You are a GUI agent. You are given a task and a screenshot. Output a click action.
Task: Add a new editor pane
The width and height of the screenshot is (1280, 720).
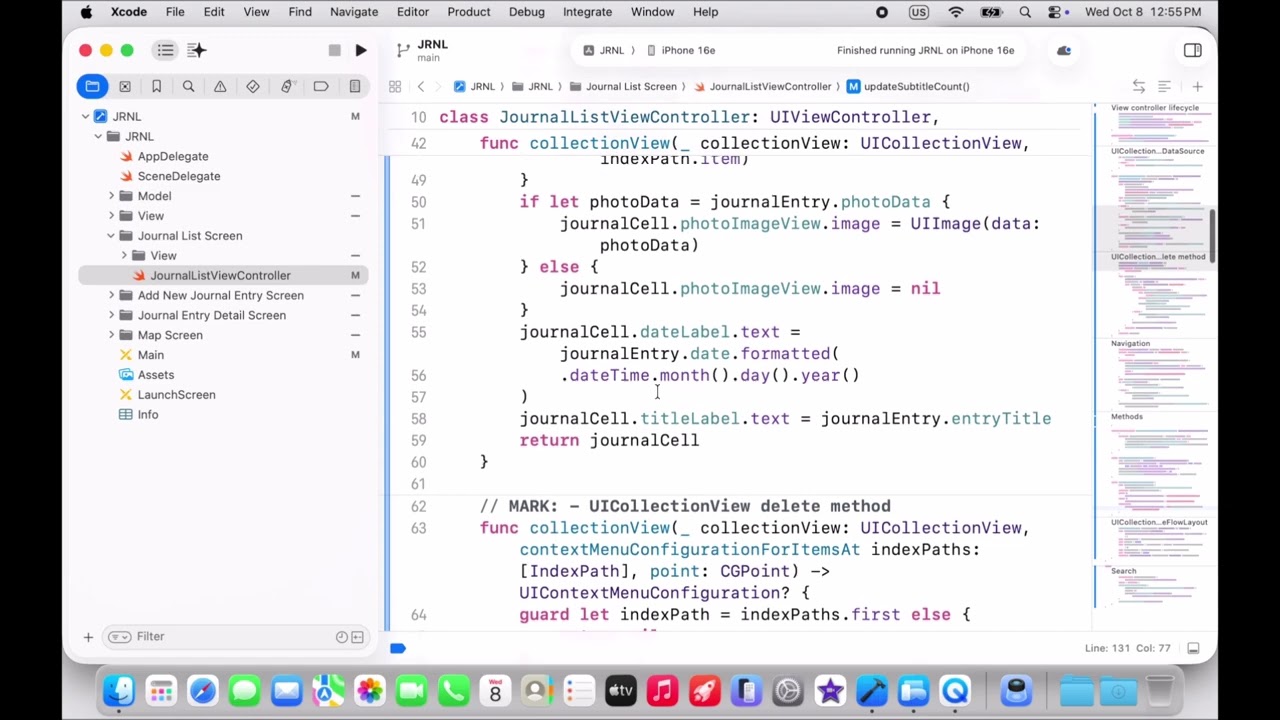1197,86
